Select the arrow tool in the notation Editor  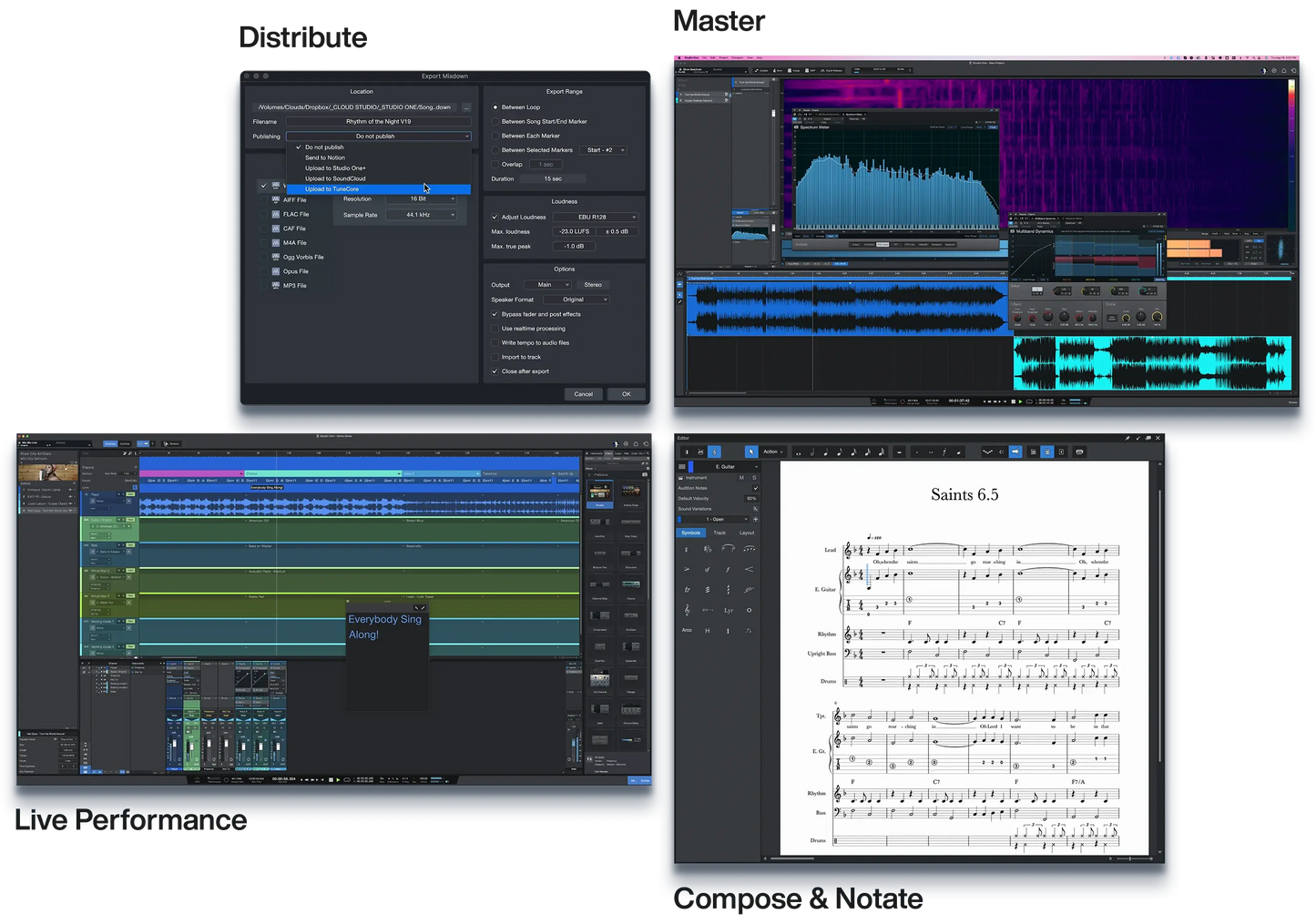(751, 452)
